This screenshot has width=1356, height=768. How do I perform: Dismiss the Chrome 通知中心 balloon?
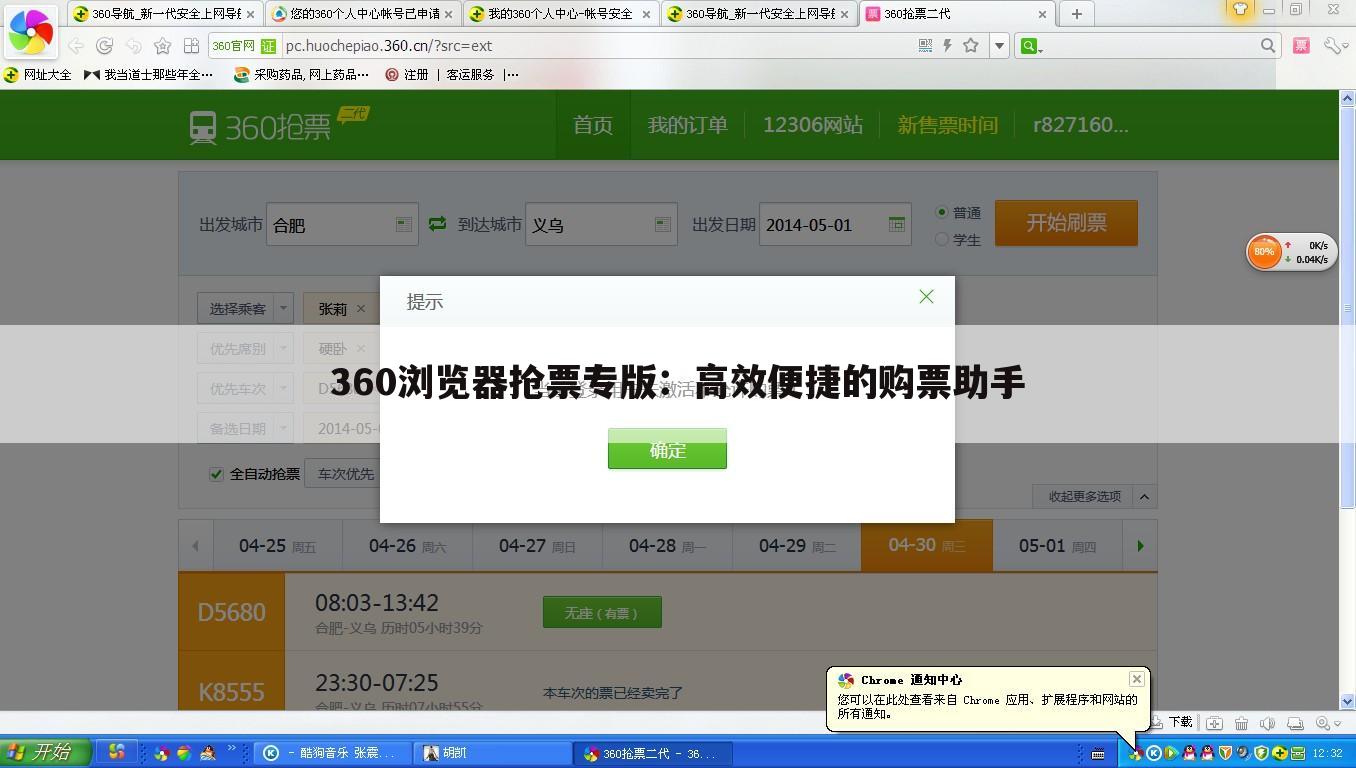(1136, 679)
